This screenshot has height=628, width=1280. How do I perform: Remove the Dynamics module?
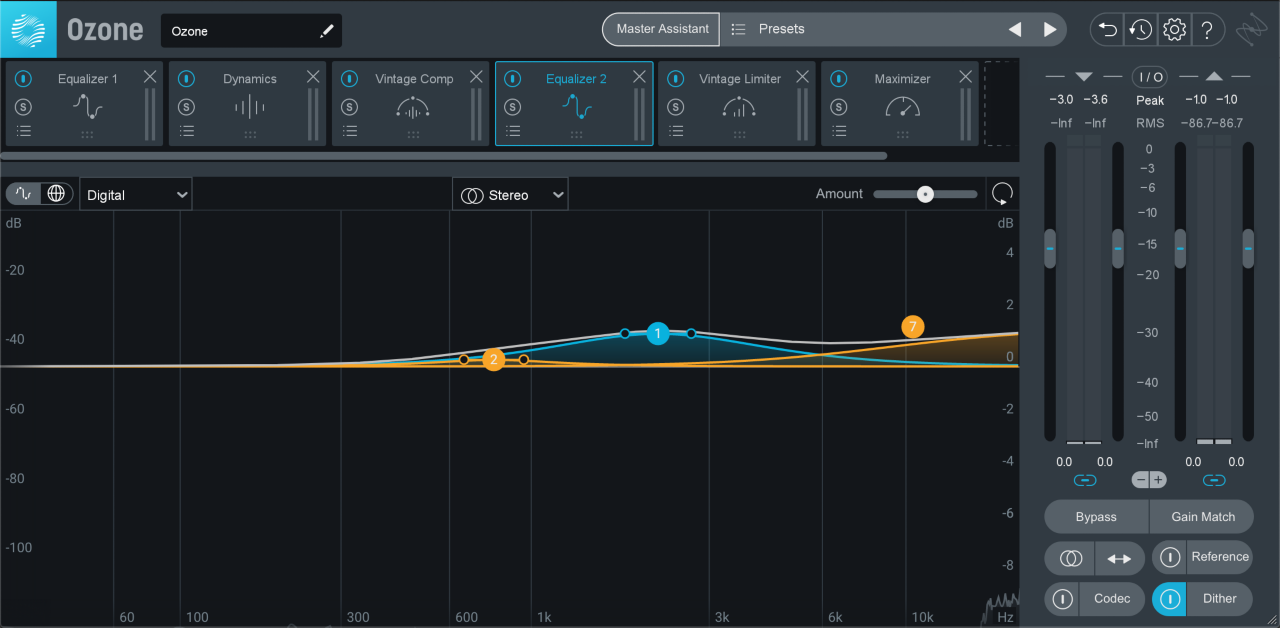pyautogui.click(x=313, y=77)
